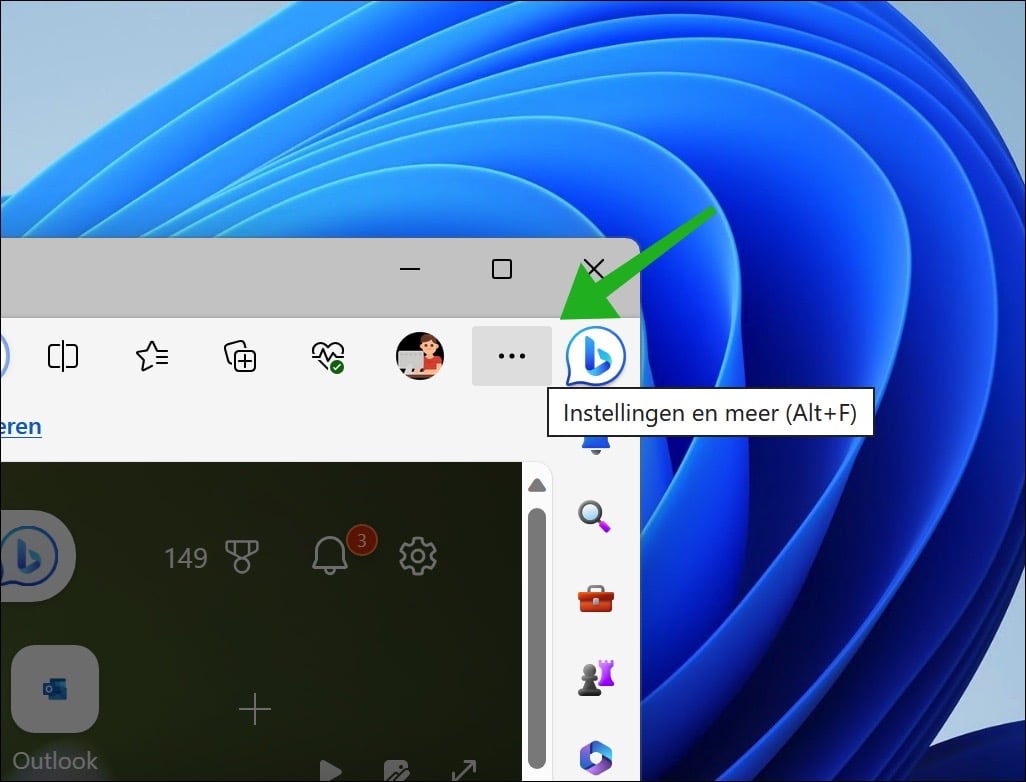
Task: Open the 'Instellingen en meer' three-dot menu
Action: point(511,356)
